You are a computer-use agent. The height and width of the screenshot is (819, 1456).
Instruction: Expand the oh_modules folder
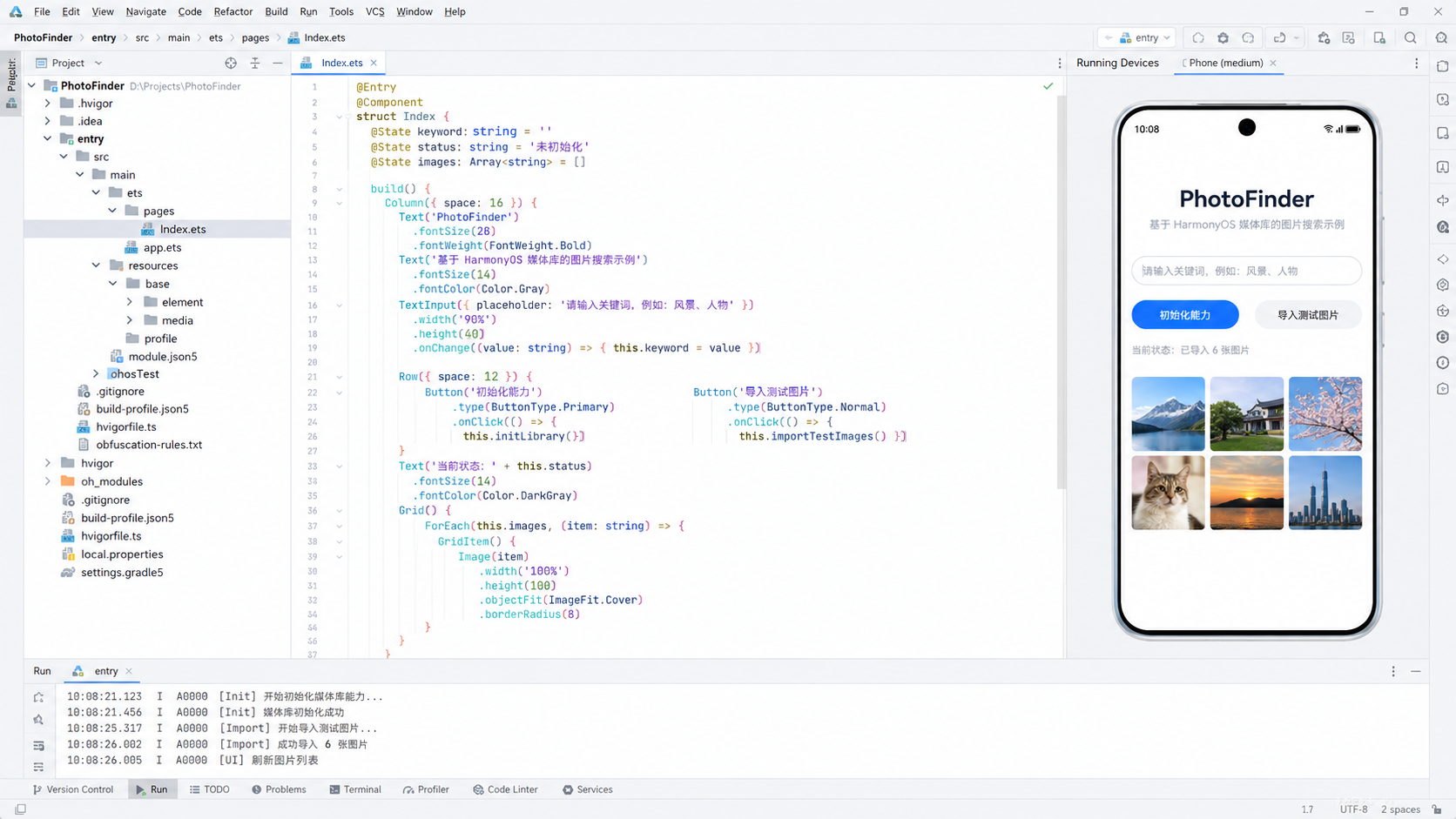[48, 481]
